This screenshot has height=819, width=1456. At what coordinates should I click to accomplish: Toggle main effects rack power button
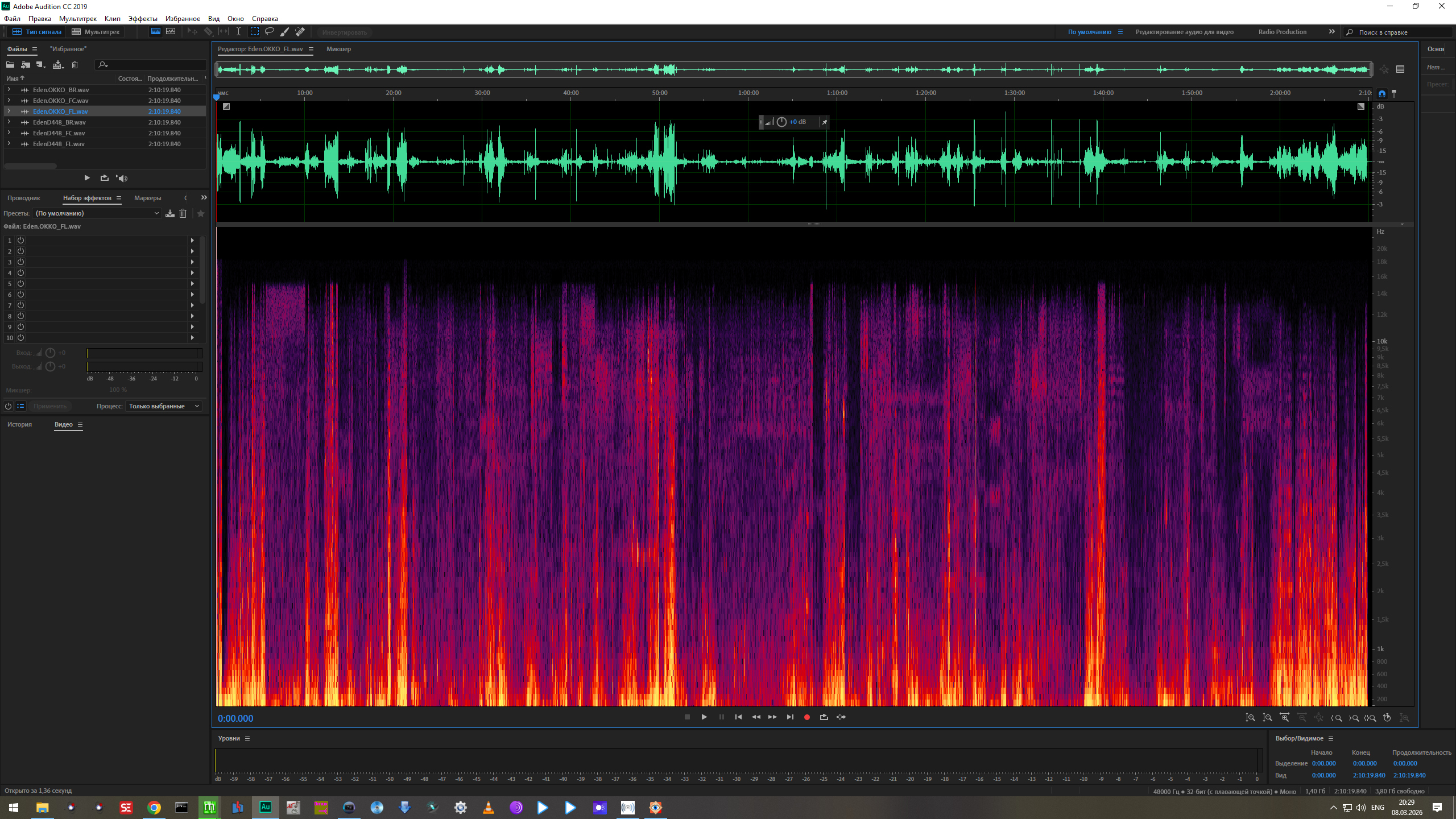(8, 406)
